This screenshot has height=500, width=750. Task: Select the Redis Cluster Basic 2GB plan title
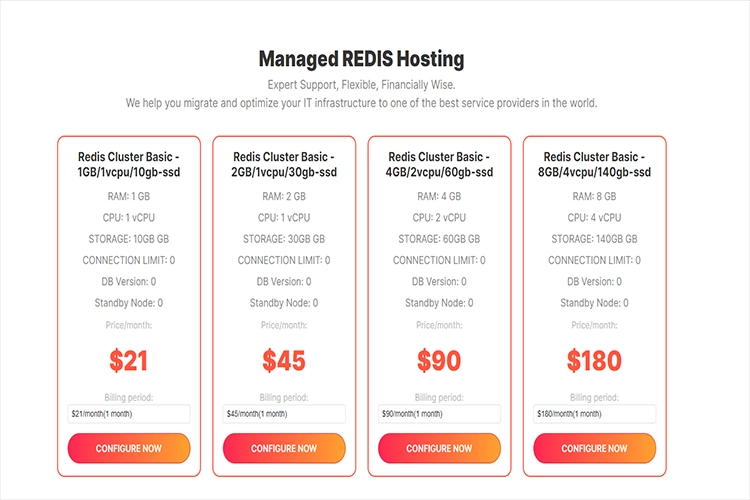(284, 165)
